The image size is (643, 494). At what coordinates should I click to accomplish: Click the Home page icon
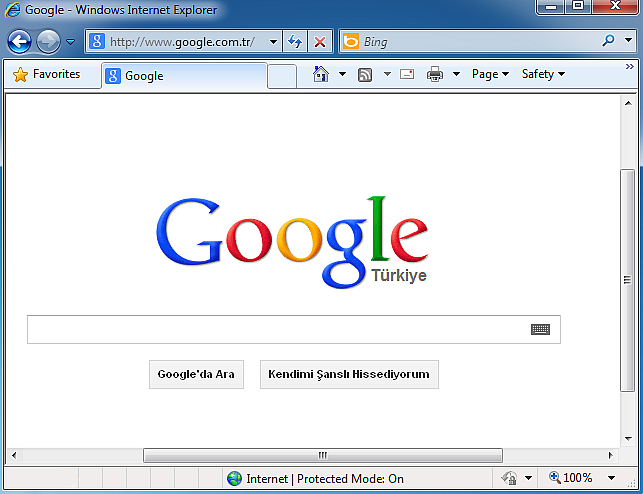(x=320, y=74)
